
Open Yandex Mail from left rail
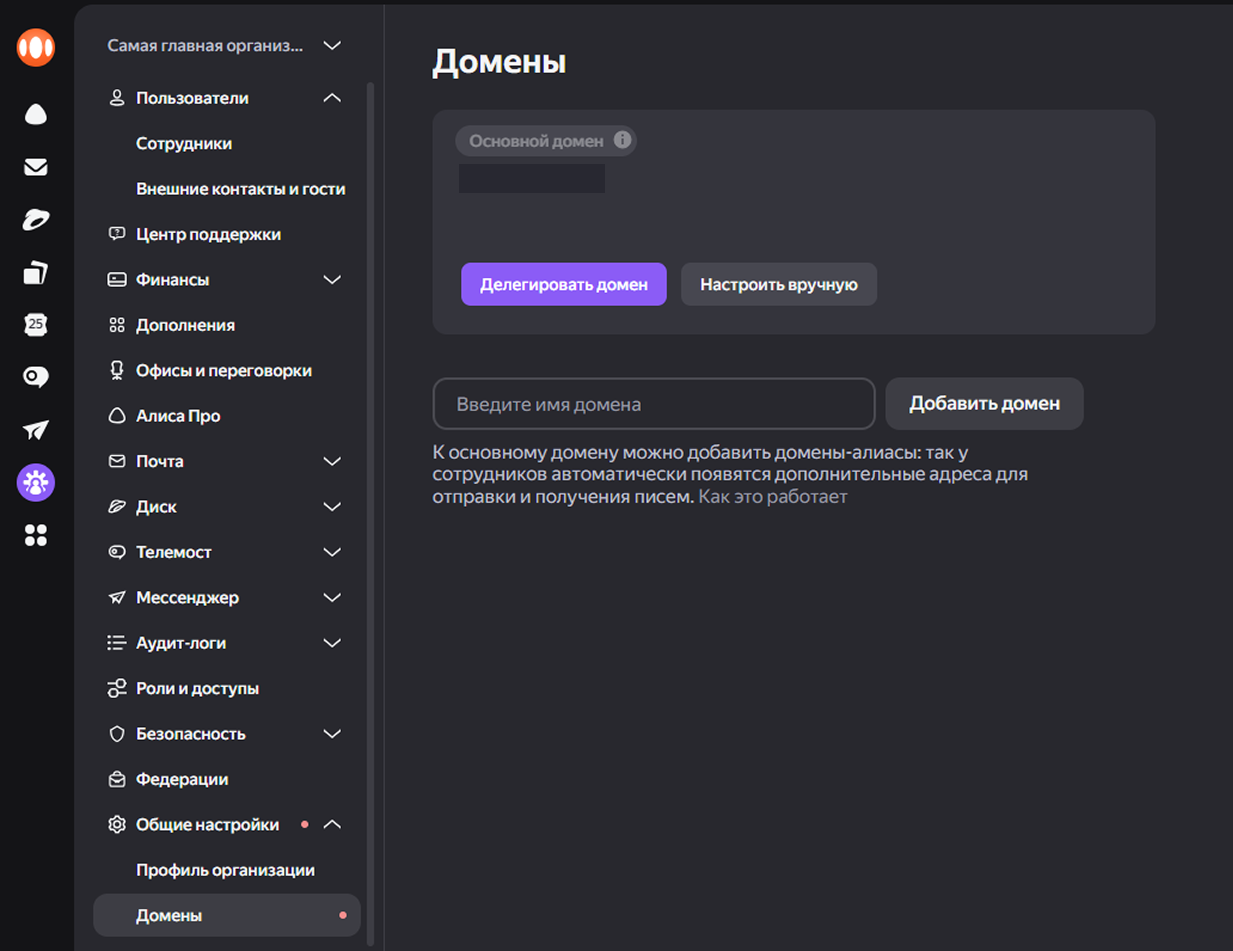pos(36,167)
